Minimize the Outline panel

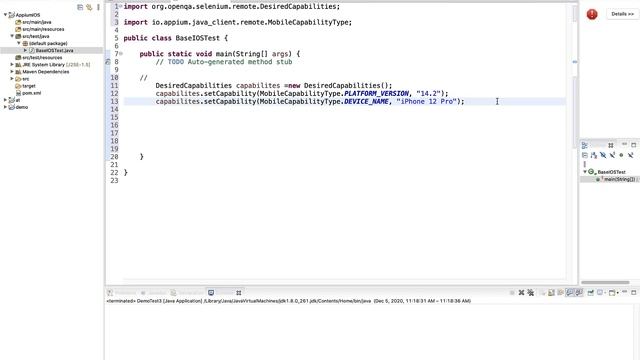pos(624,144)
